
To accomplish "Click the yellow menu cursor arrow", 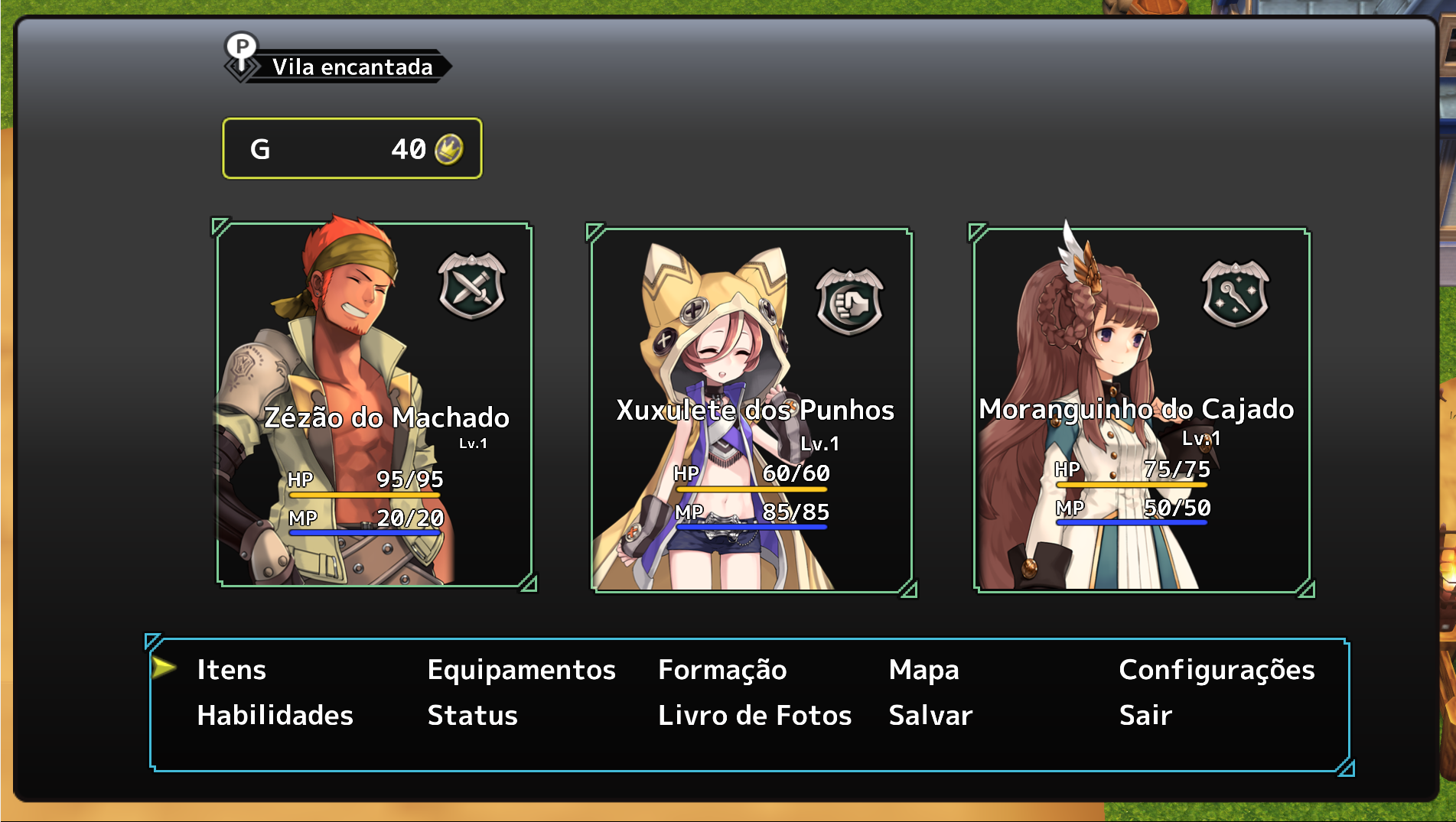I will pos(164,668).
